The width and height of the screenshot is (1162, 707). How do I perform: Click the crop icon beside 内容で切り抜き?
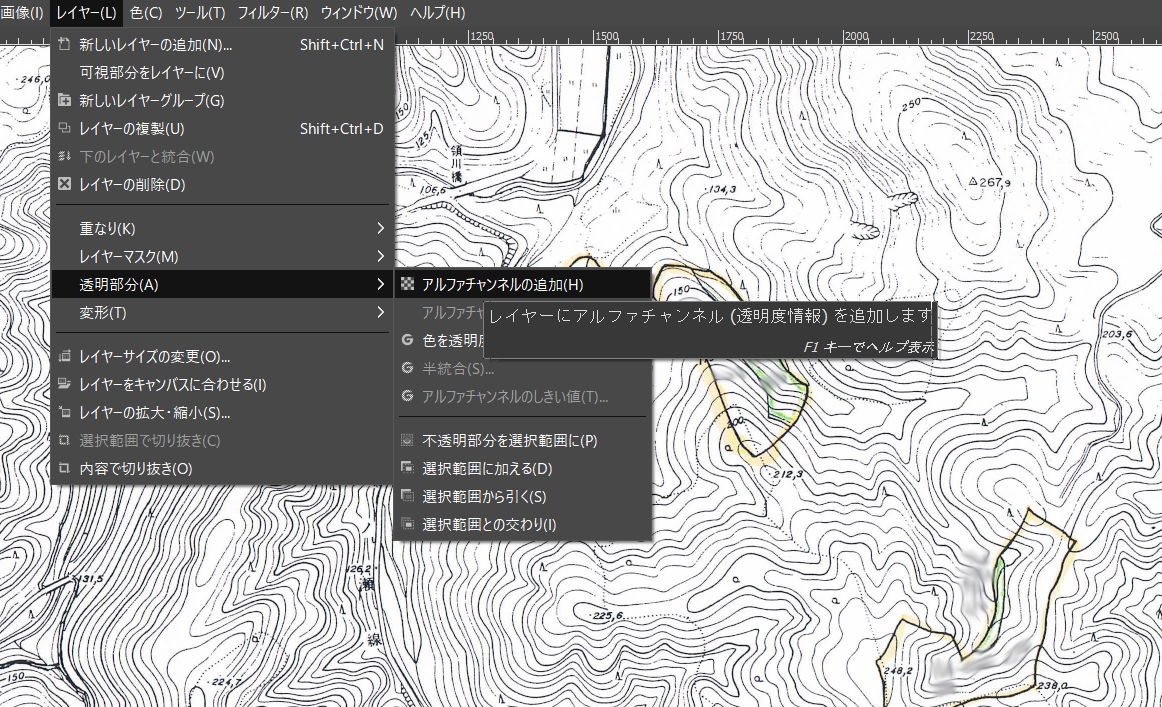pos(64,468)
